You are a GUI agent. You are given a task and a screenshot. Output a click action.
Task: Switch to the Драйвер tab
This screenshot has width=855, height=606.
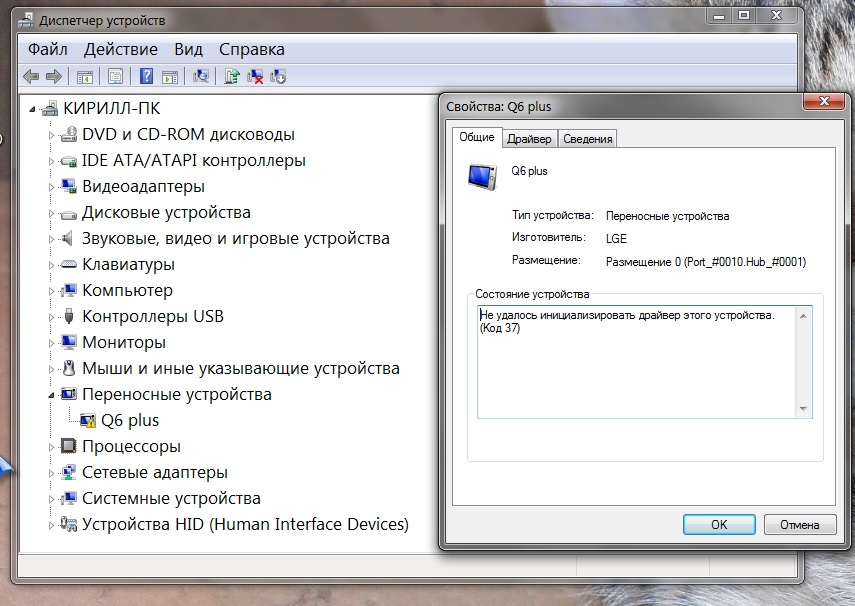tap(528, 139)
